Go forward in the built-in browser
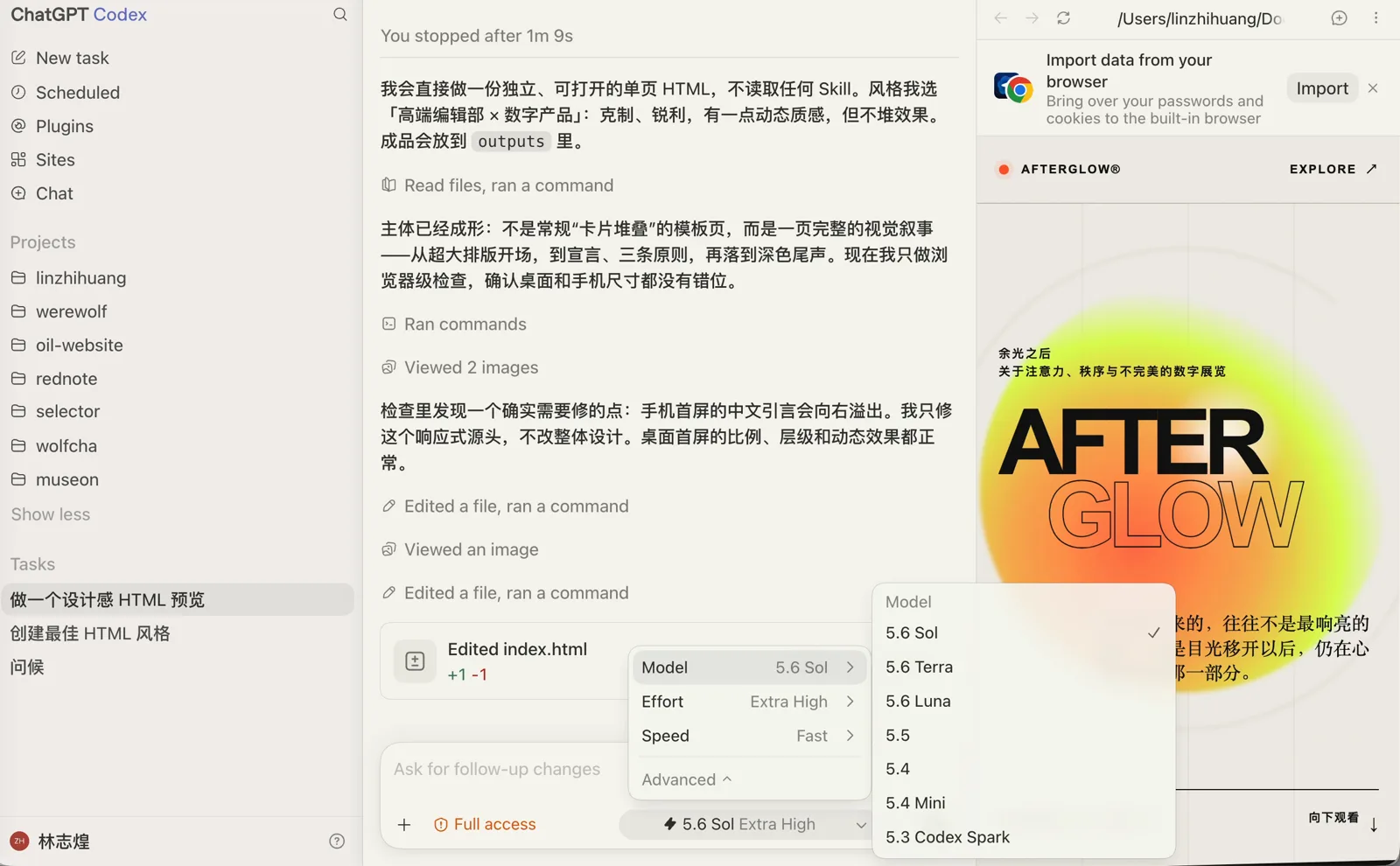 coord(1032,18)
